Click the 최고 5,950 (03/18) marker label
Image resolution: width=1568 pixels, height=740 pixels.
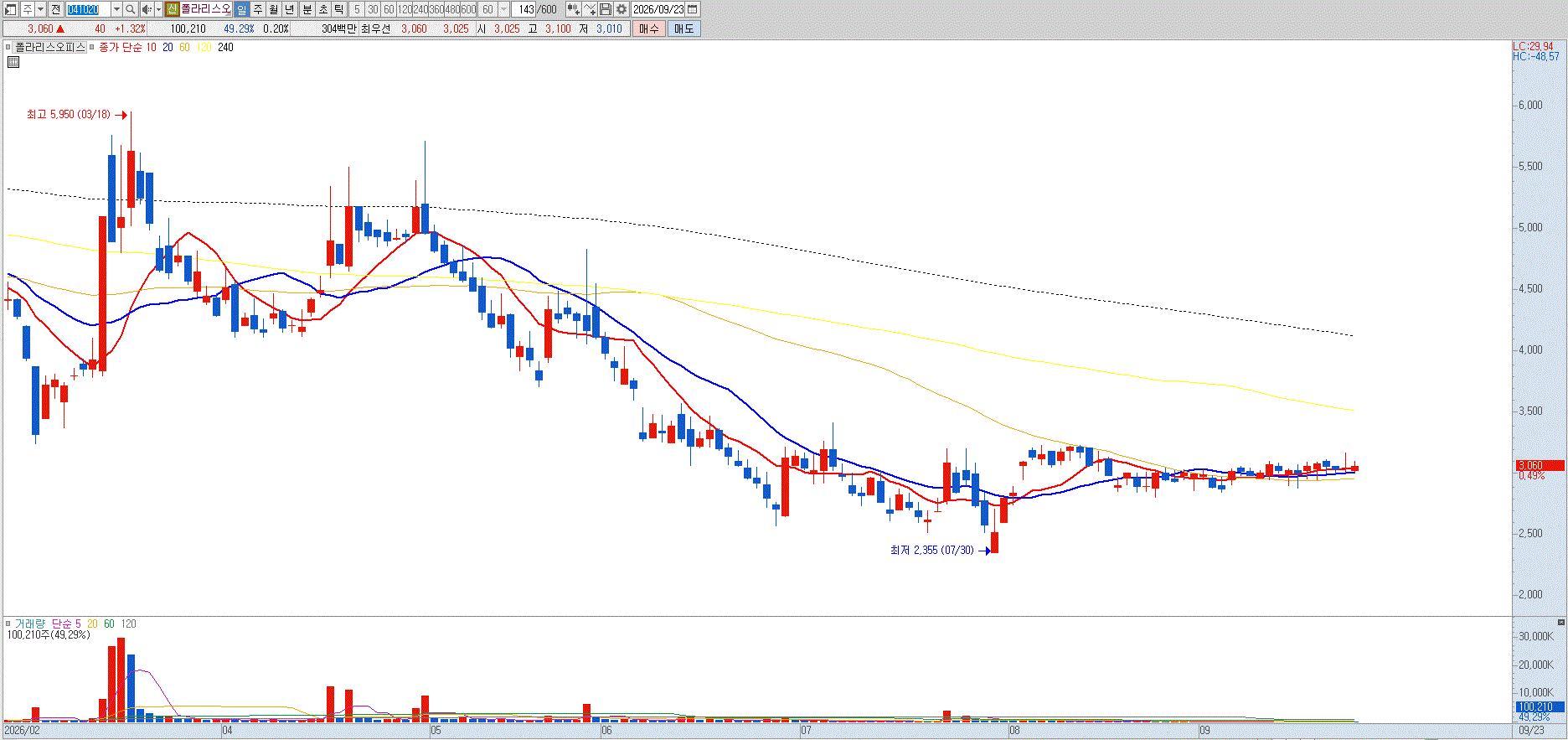click(x=69, y=115)
